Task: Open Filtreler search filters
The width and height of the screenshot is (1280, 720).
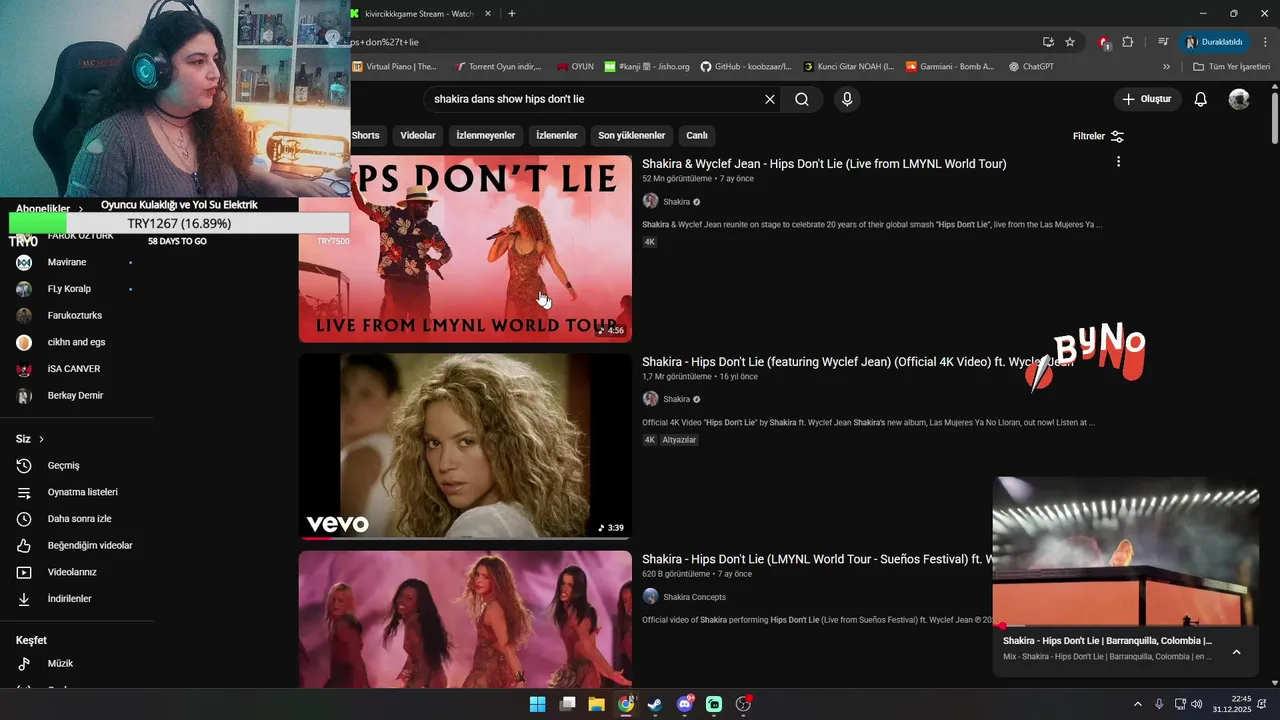Action: pyautogui.click(x=1098, y=136)
